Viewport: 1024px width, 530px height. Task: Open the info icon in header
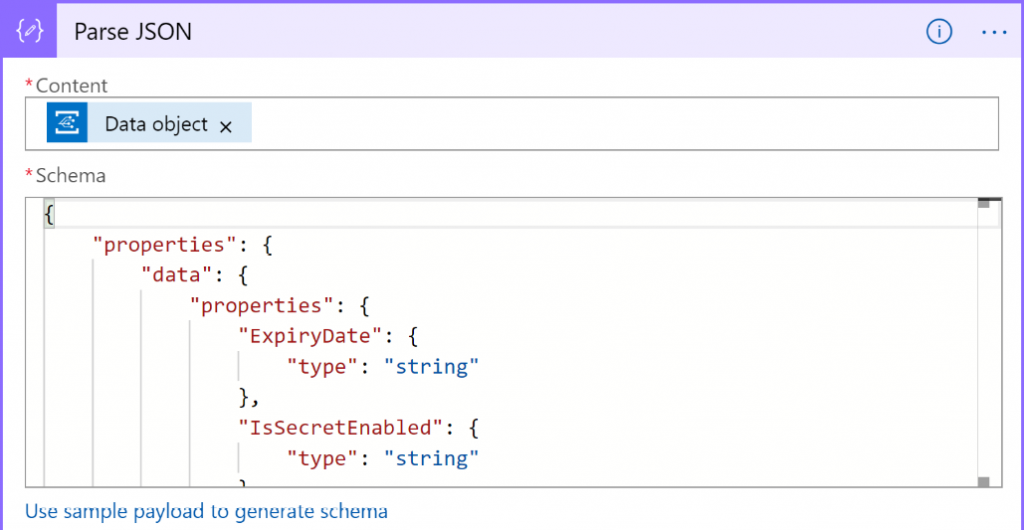click(938, 32)
